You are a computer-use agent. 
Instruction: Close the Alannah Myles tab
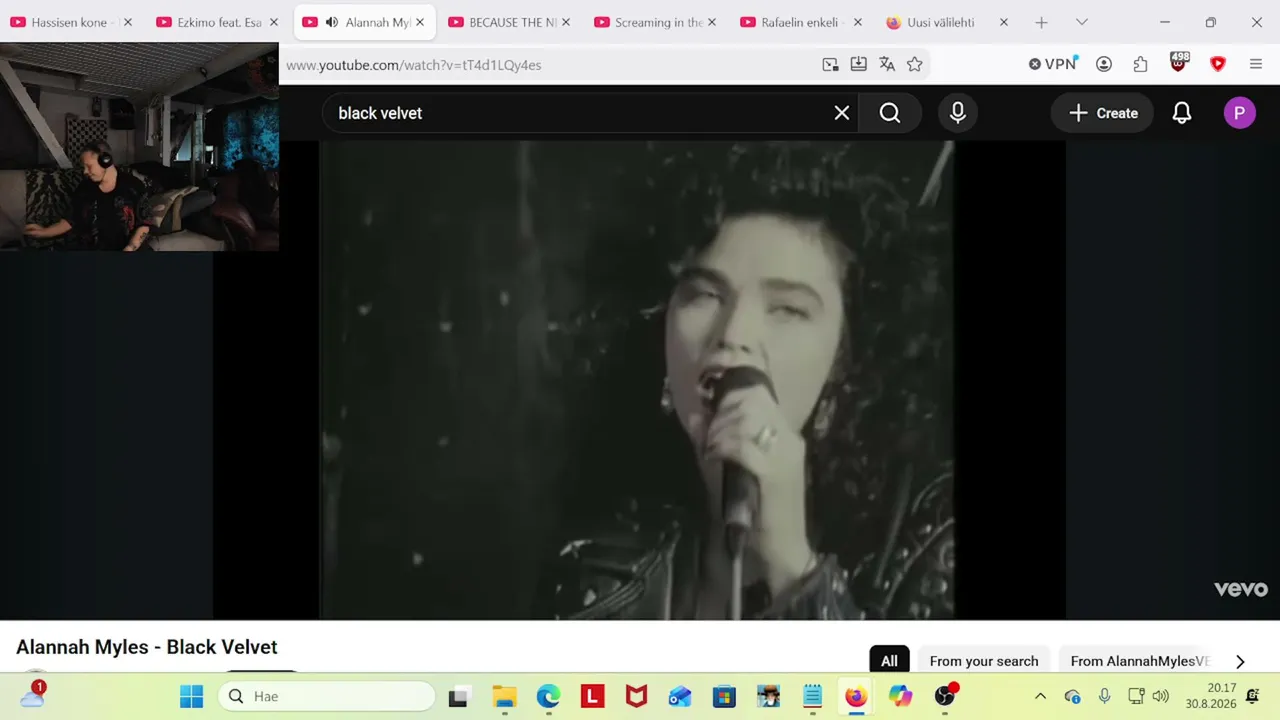pos(419,22)
